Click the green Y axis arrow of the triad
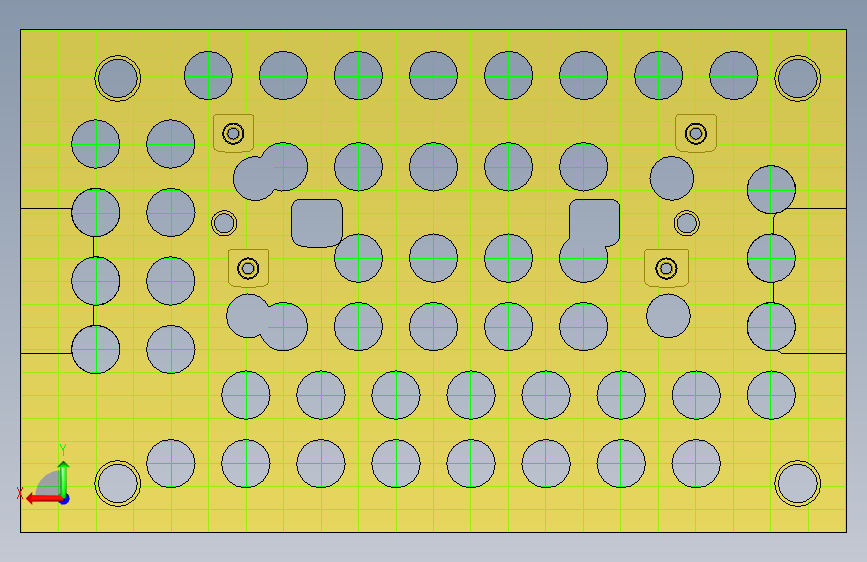 pyautogui.click(x=64, y=477)
